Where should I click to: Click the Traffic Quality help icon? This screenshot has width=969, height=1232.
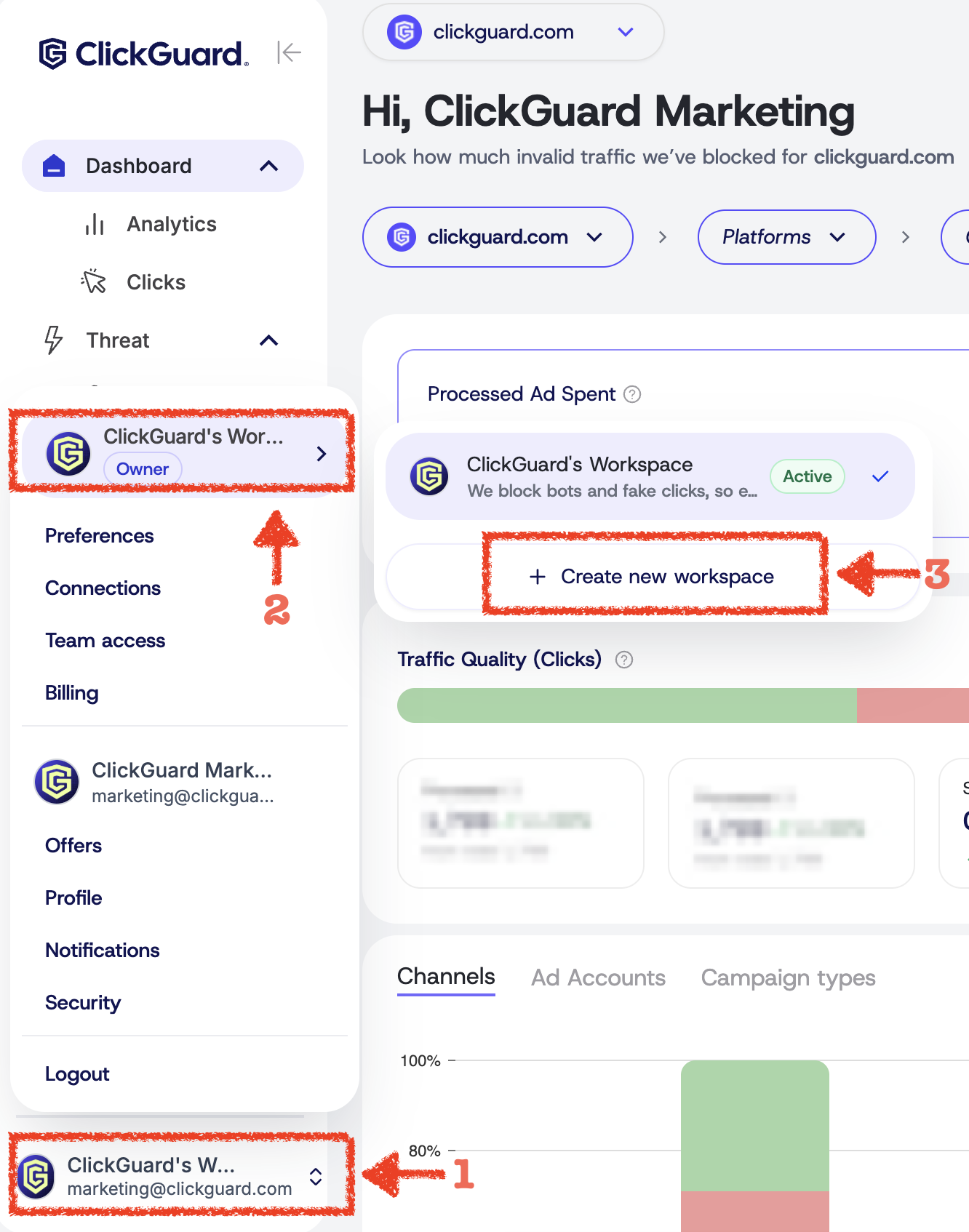(x=624, y=660)
